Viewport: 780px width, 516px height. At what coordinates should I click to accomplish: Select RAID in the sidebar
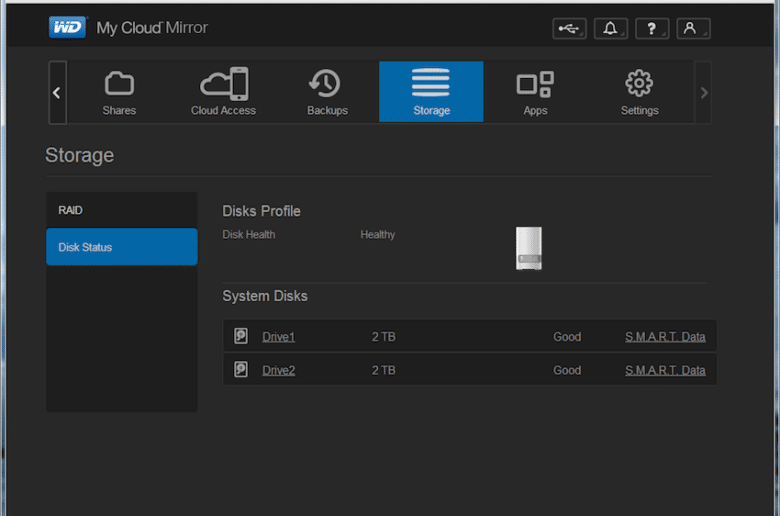[122, 210]
